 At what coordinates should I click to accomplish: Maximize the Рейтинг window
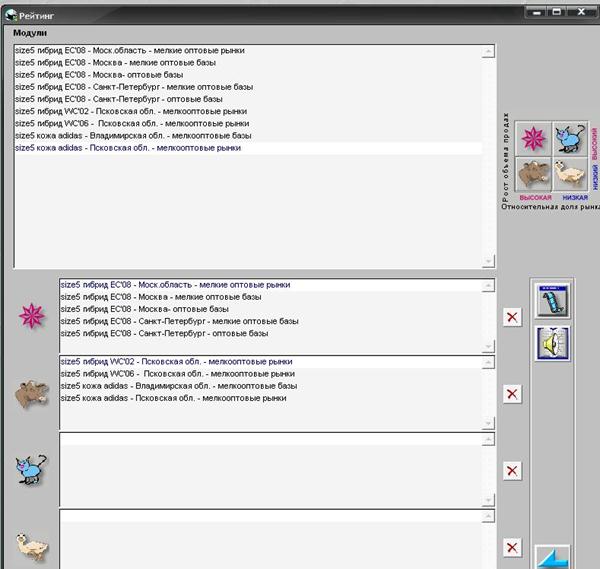pos(557,12)
